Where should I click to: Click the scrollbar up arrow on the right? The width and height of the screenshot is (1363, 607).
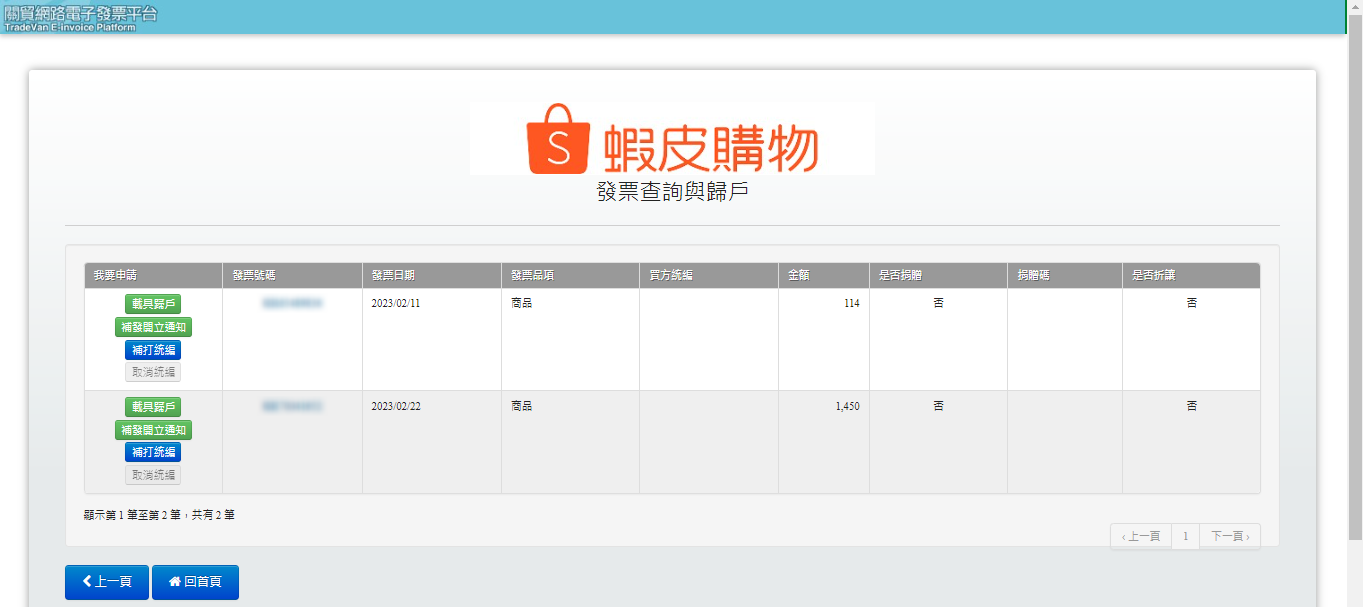coord(1356,8)
